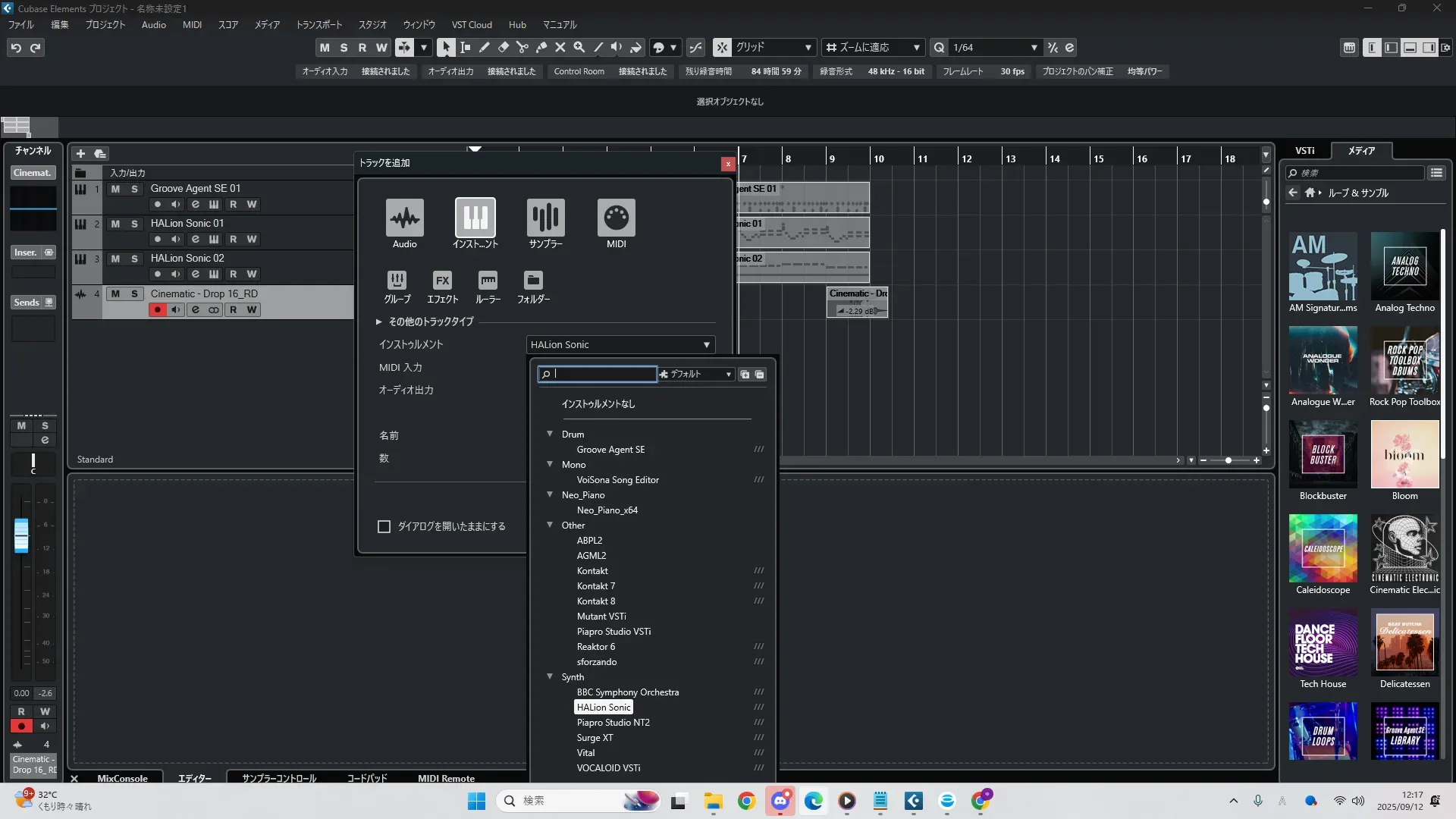Mute the Groove Agent SE 01 track
1456x819 pixels.
[x=115, y=189]
